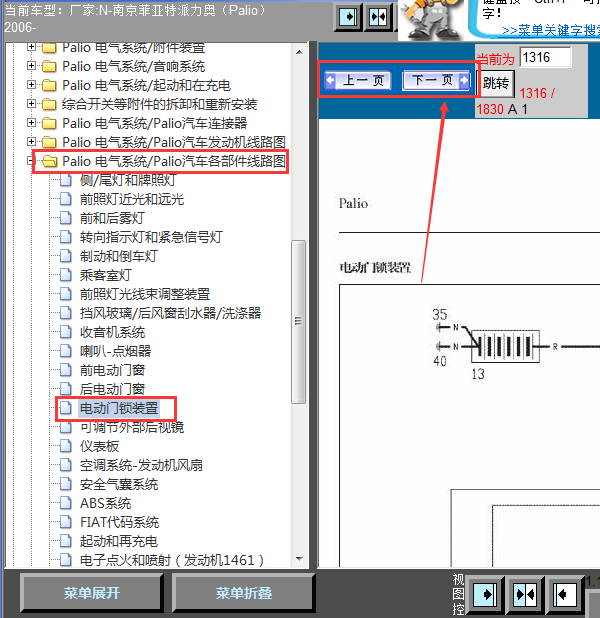Open 侧/尾灯和牌照灯 document
The image size is (600, 618).
tap(128, 180)
